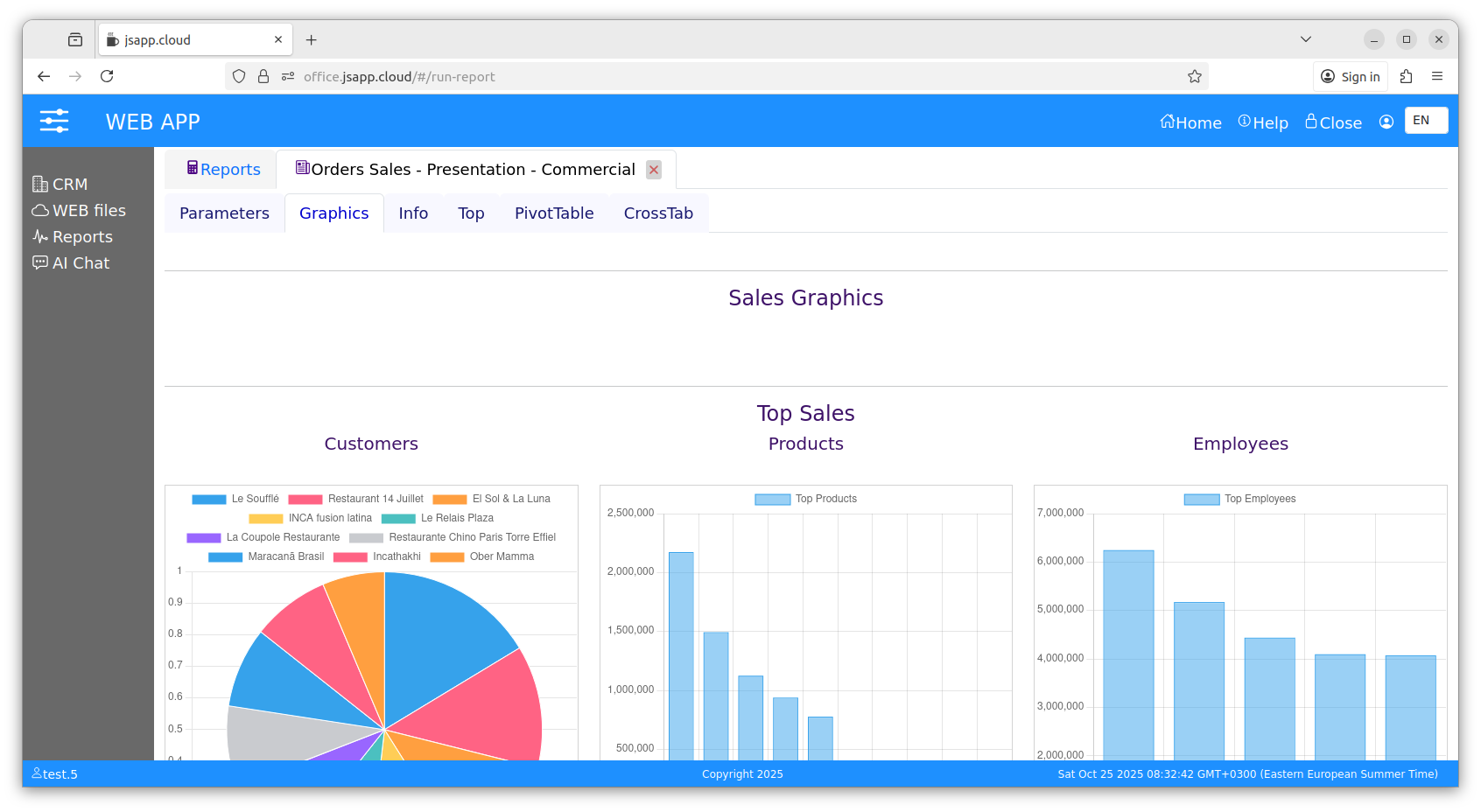
Task: Open the EN language selector
Action: coord(1425,121)
